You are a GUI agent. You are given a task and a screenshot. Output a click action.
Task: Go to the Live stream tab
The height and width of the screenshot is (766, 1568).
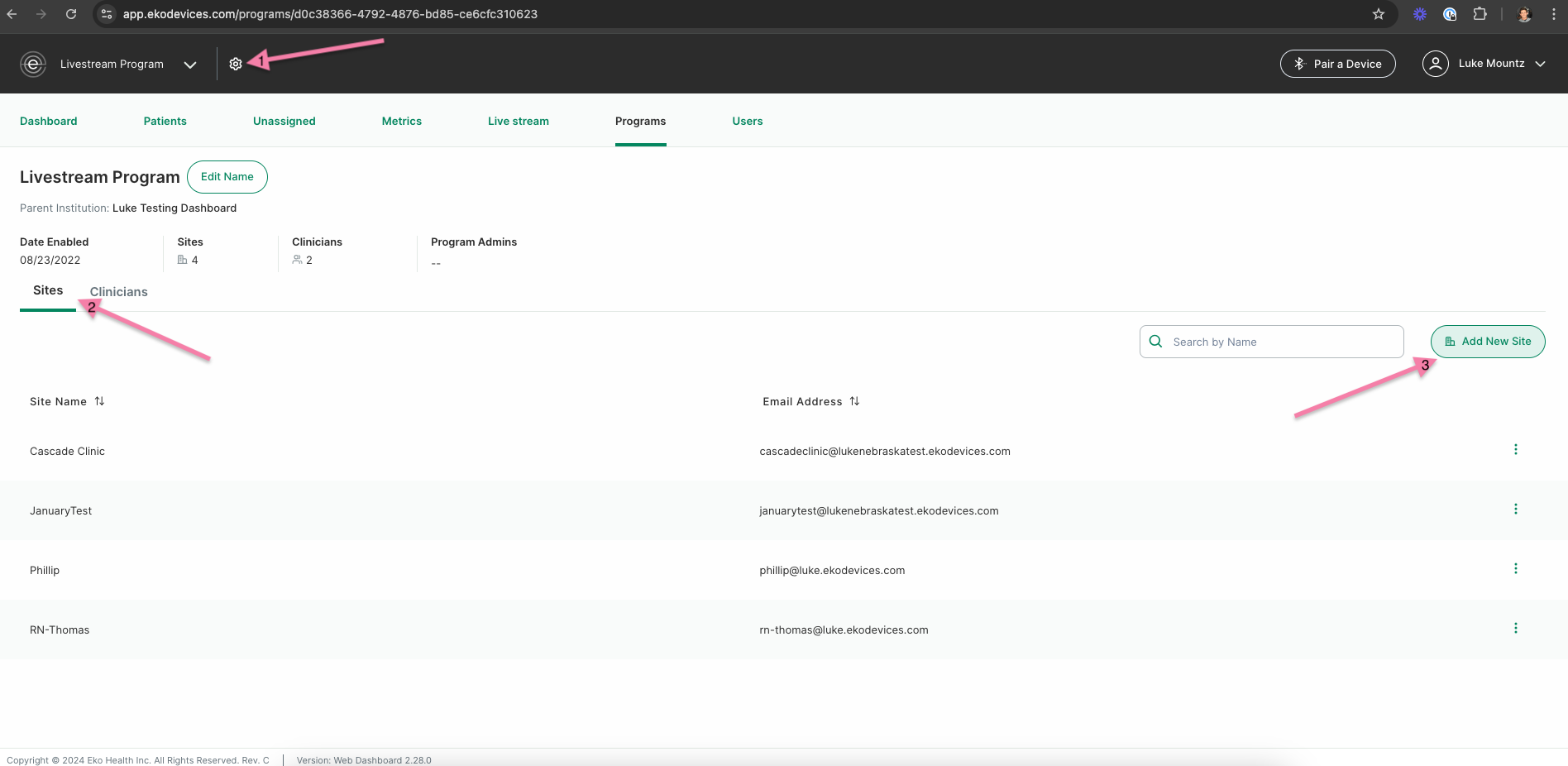(519, 121)
